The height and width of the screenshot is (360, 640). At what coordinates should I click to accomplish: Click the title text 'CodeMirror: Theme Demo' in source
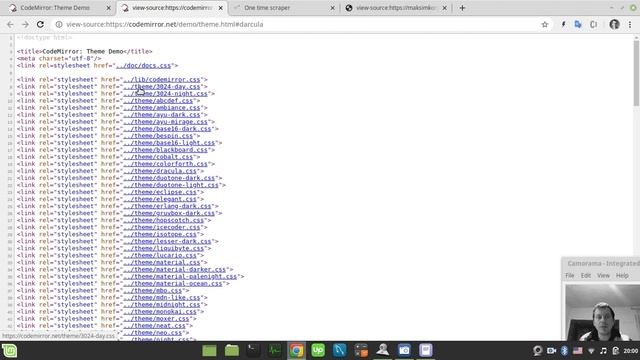[83, 51]
